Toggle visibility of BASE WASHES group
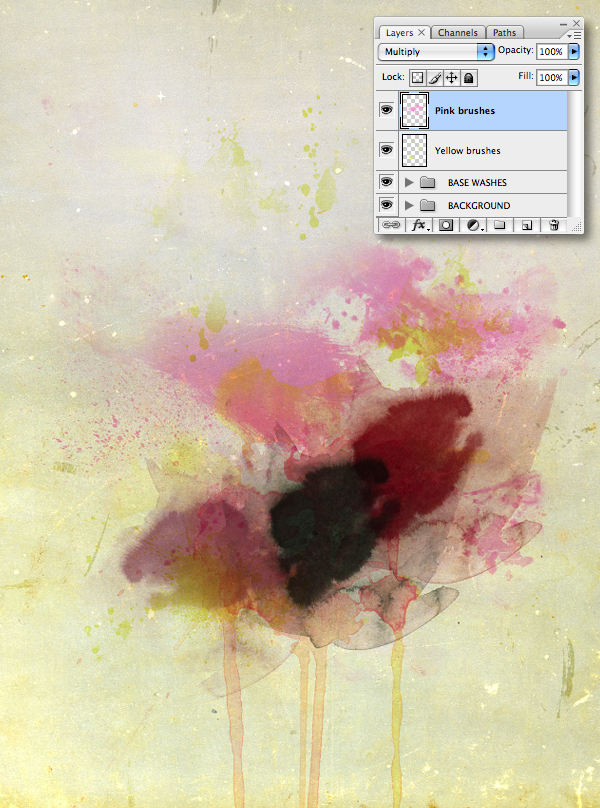 pyautogui.click(x=387, y=182)
